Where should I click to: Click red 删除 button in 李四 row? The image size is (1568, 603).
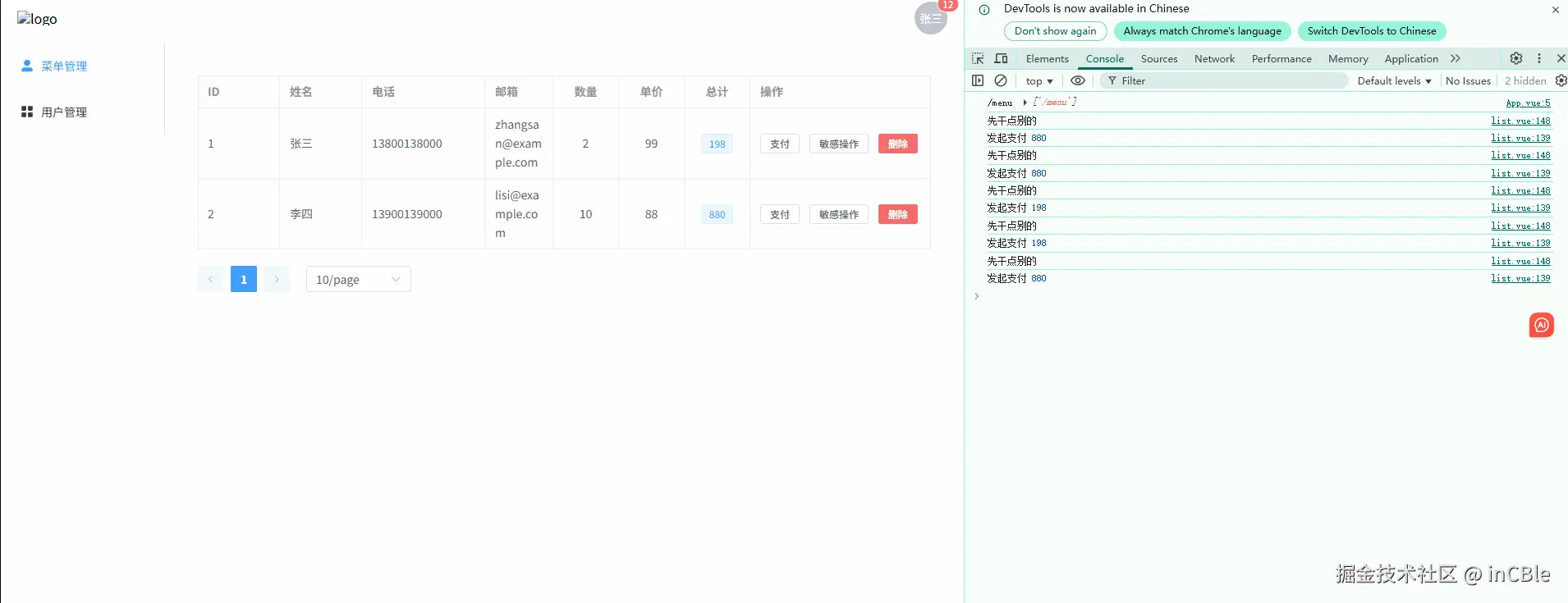(898, 214)
